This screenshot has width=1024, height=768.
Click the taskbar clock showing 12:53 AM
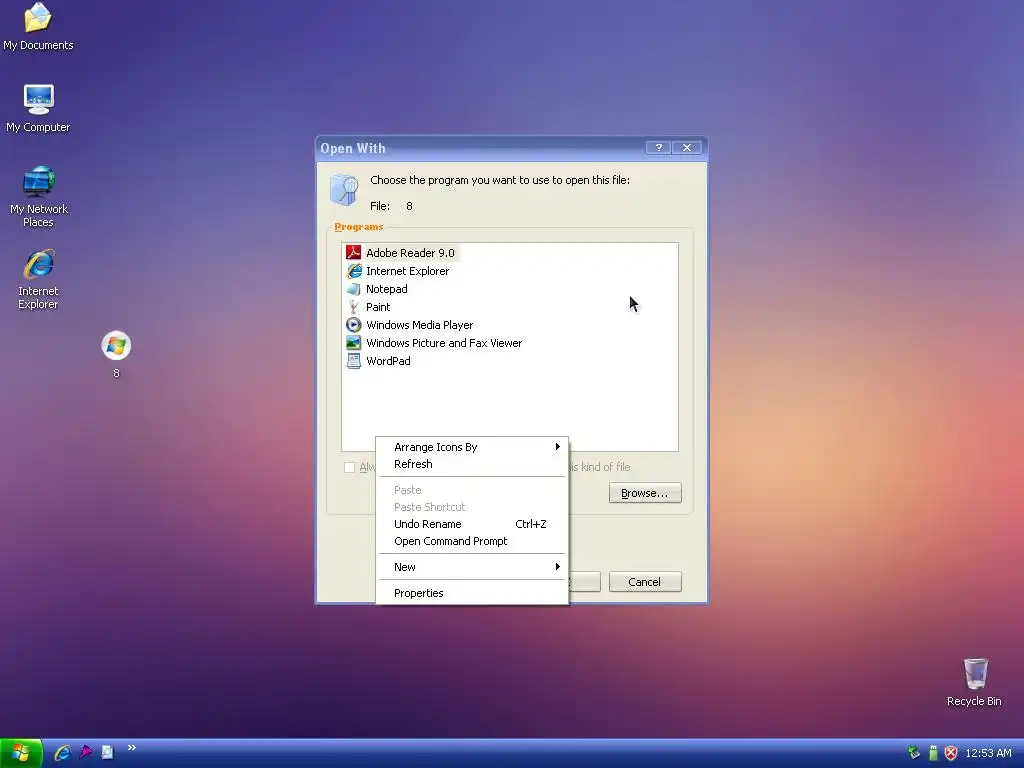[988, 753]
